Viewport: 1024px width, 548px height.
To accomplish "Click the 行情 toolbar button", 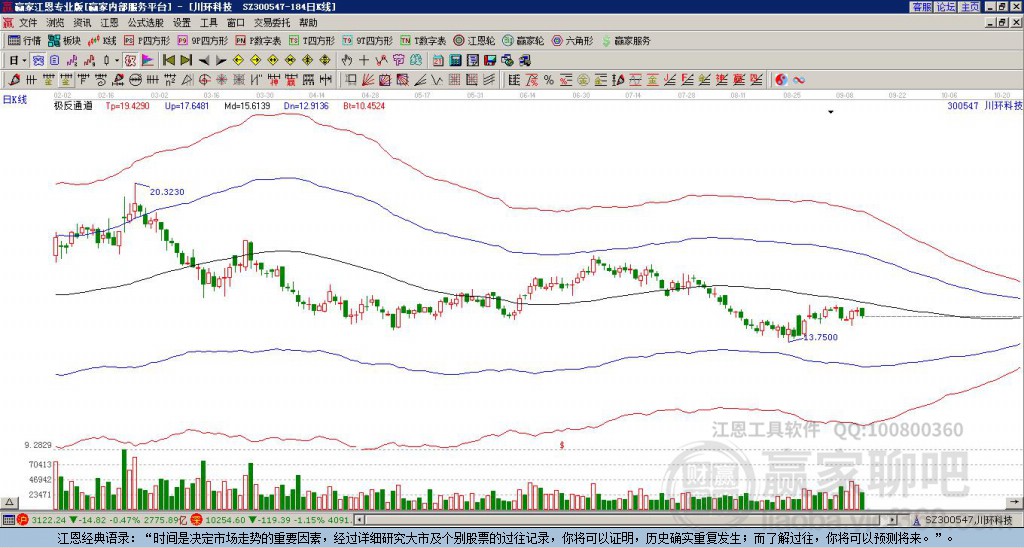I will 24,40.
